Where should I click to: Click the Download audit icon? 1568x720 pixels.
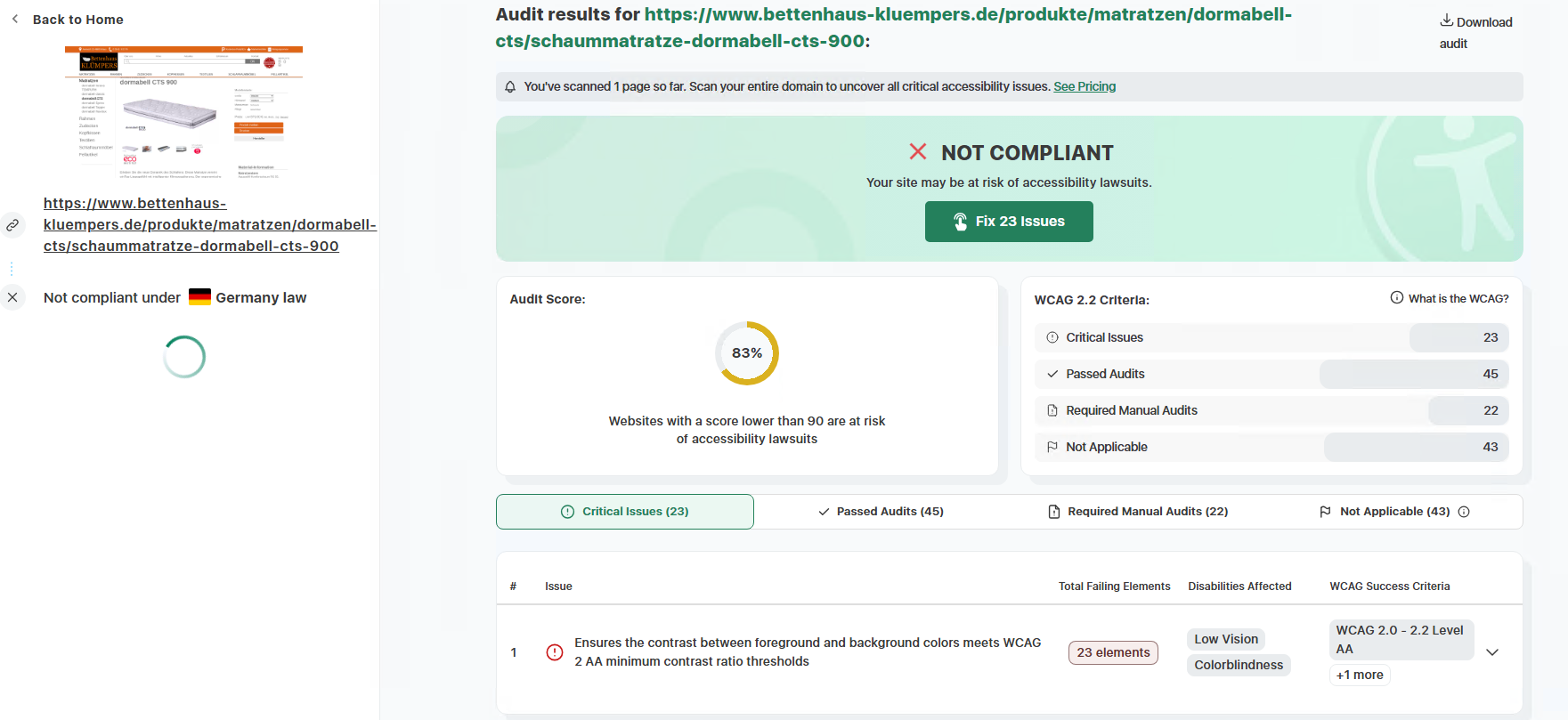pyautogui.click(x=1447, y=20)
